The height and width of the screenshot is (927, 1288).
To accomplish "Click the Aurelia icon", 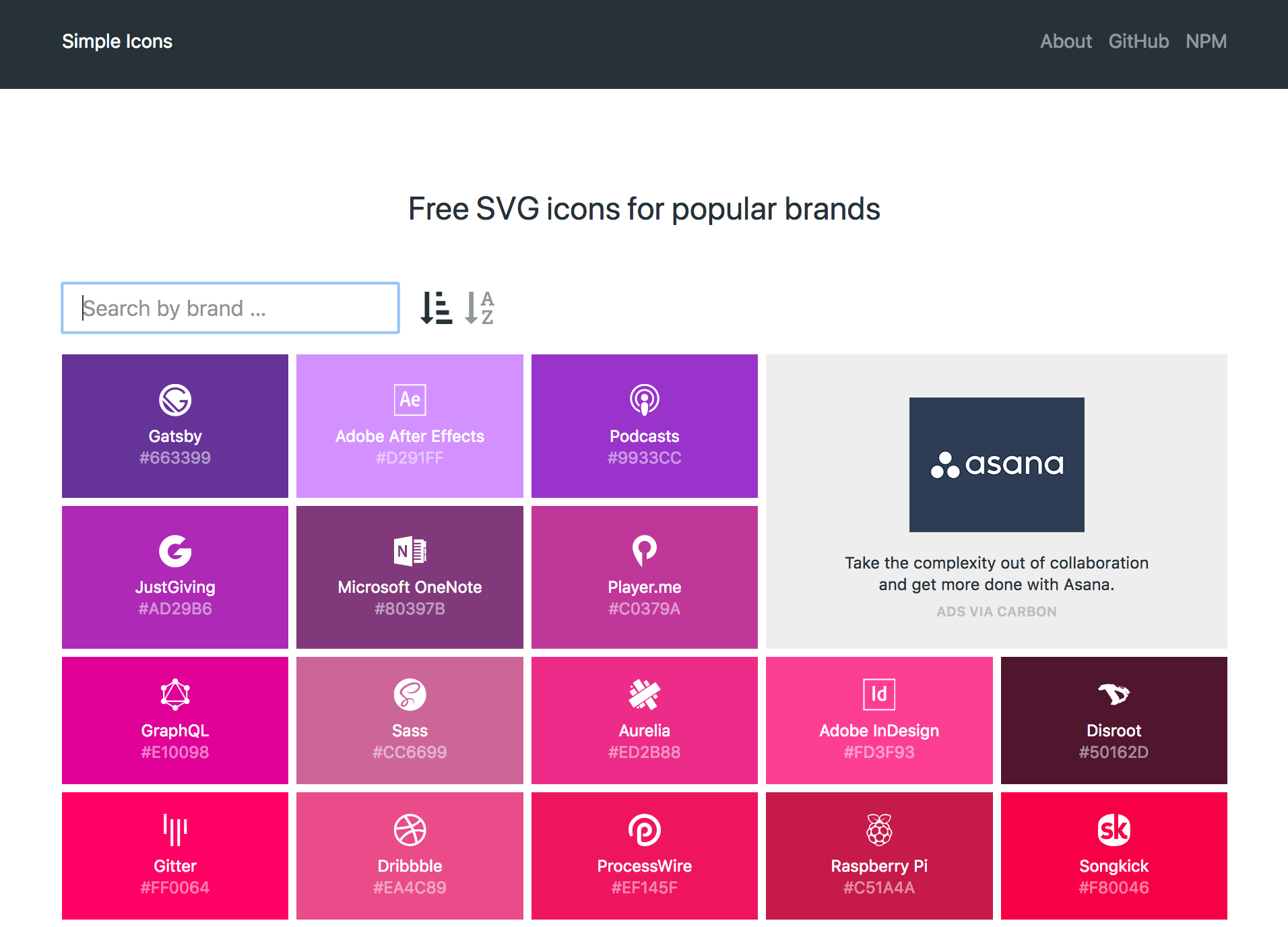I will click(x=645, y=695).
